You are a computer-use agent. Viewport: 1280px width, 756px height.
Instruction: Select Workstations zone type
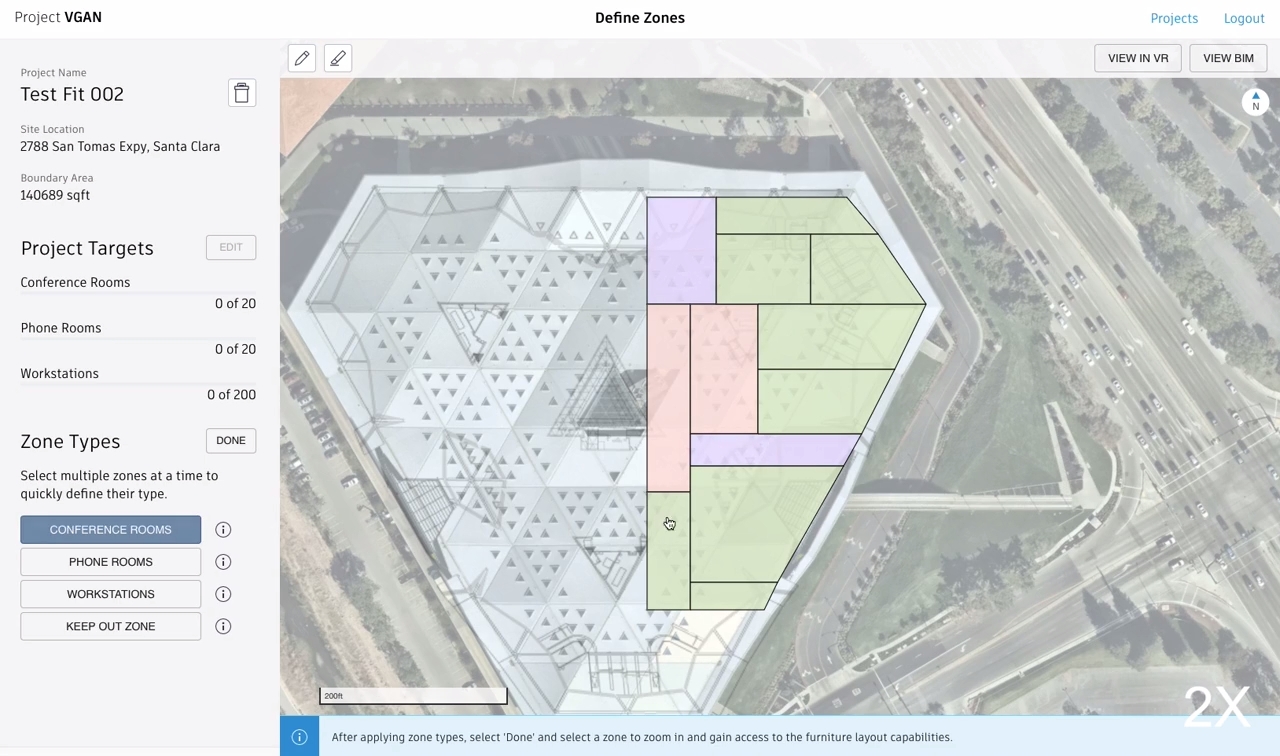coord(110,594)
